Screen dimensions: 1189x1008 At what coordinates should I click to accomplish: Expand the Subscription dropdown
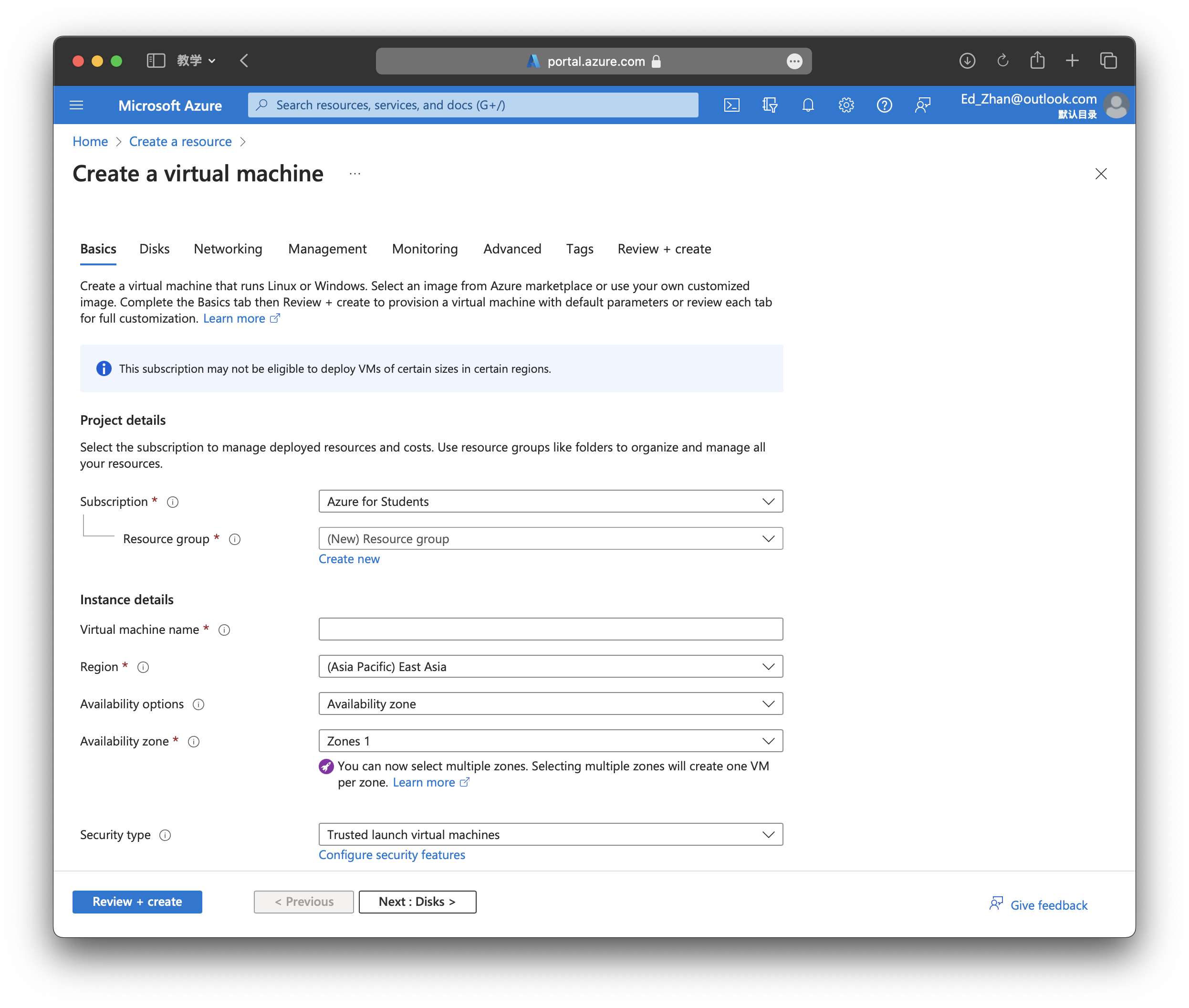pos(550,502)
